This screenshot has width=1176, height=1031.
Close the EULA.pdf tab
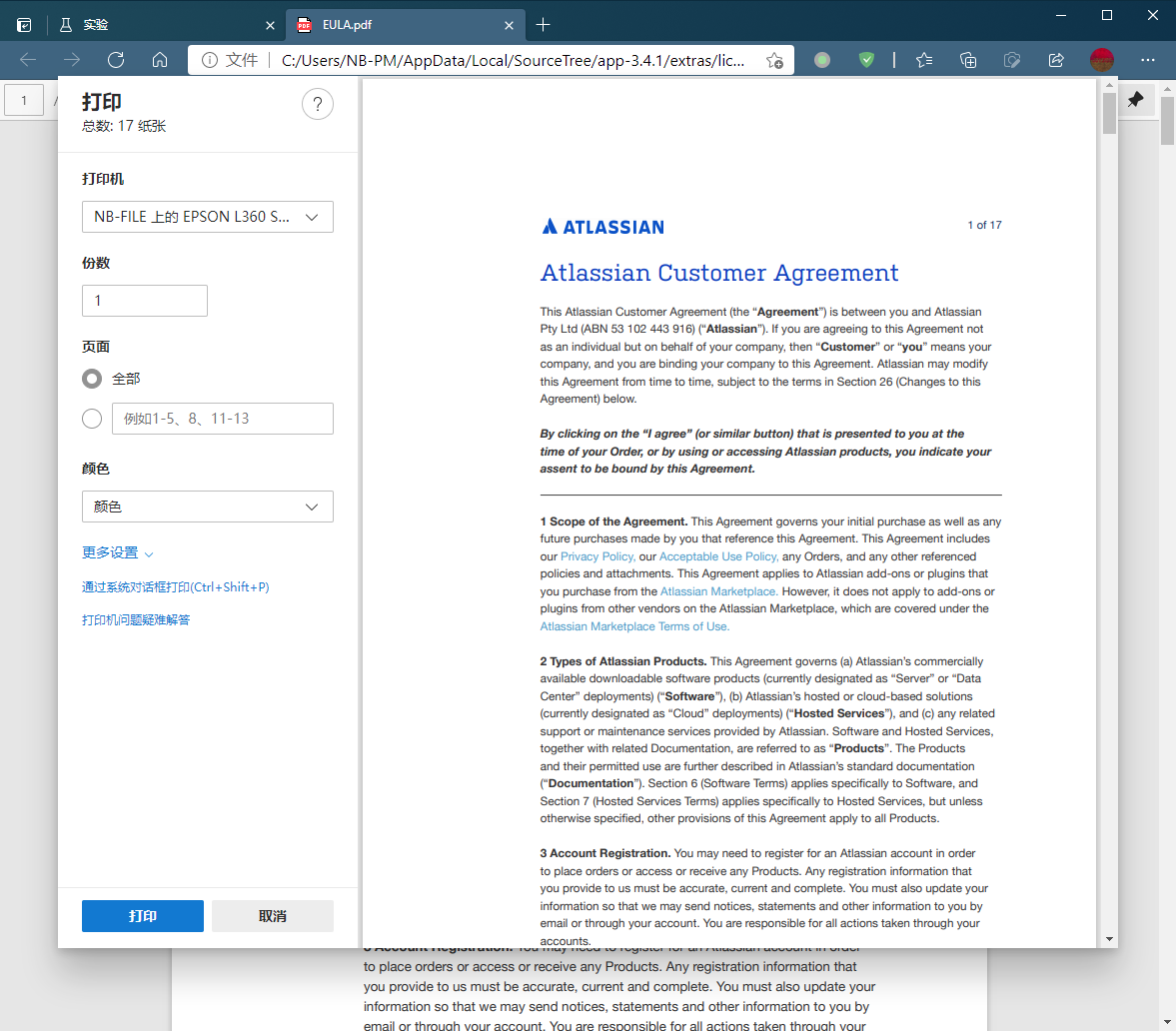(510, 26)
